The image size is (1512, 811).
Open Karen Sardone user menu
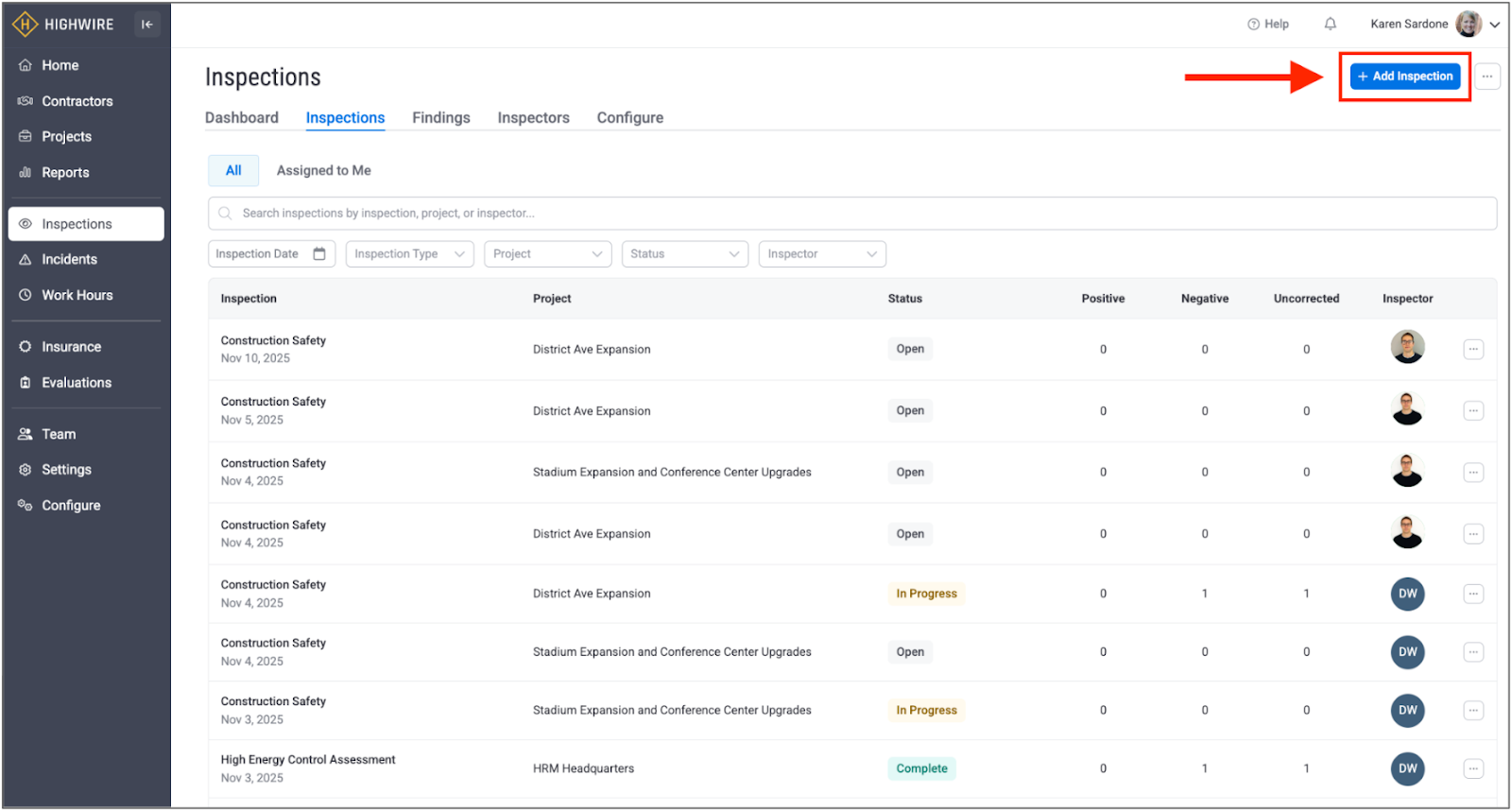[x=1434, y=25]
